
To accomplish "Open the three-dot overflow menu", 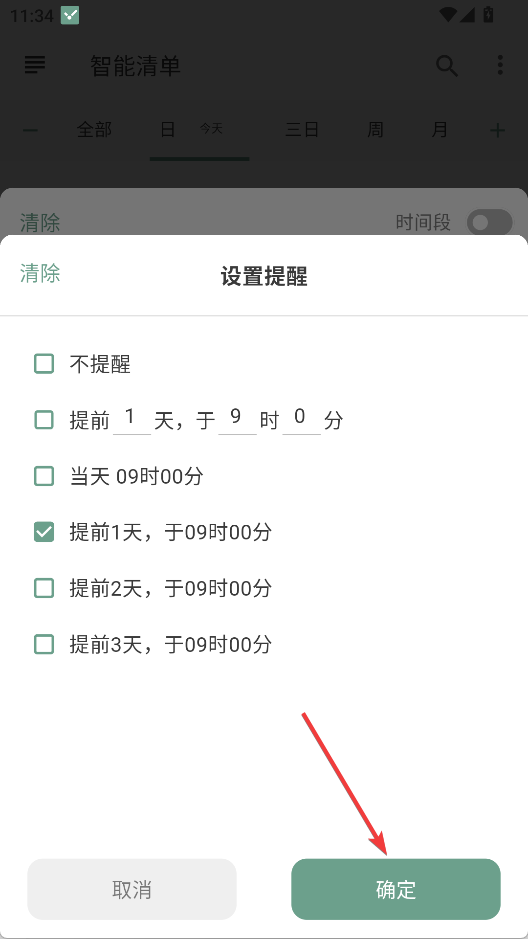I will coord(500,65).
